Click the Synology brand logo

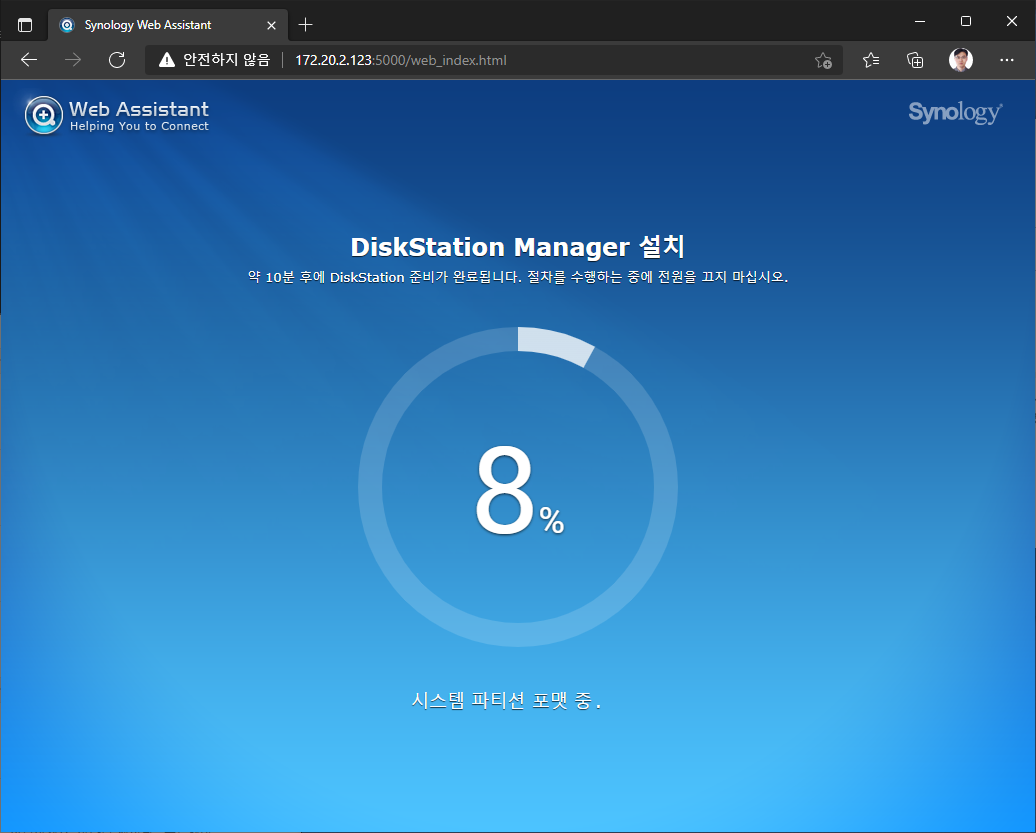point(955,112)
